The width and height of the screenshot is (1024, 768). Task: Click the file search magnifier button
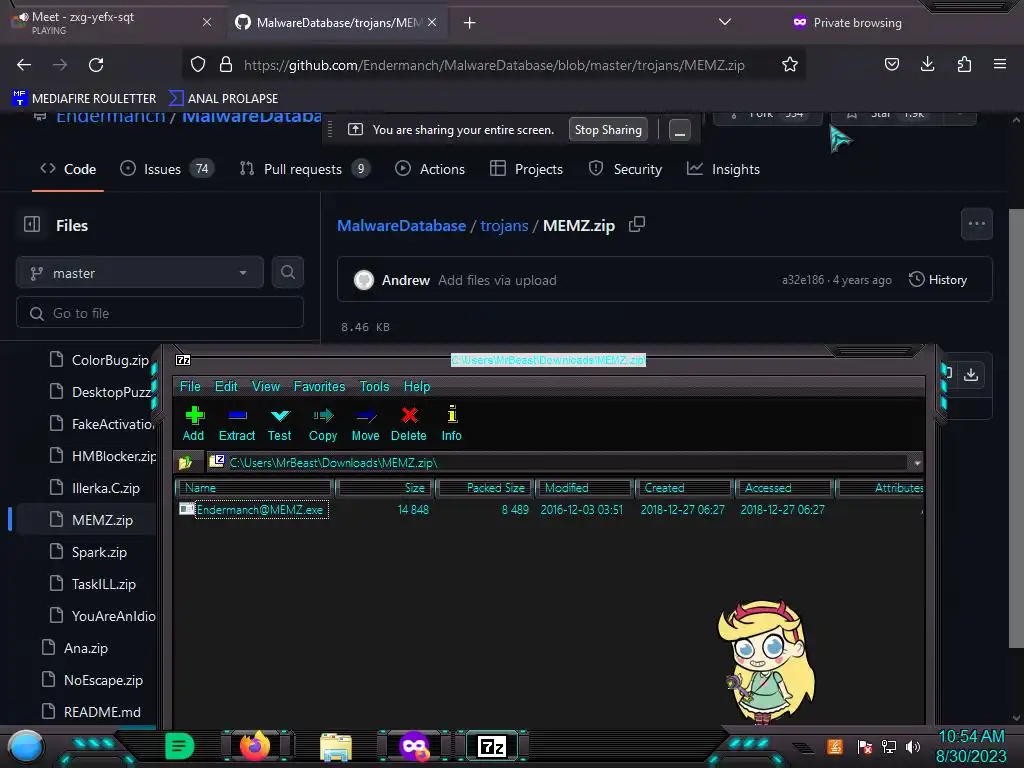(x=287, y=273)
